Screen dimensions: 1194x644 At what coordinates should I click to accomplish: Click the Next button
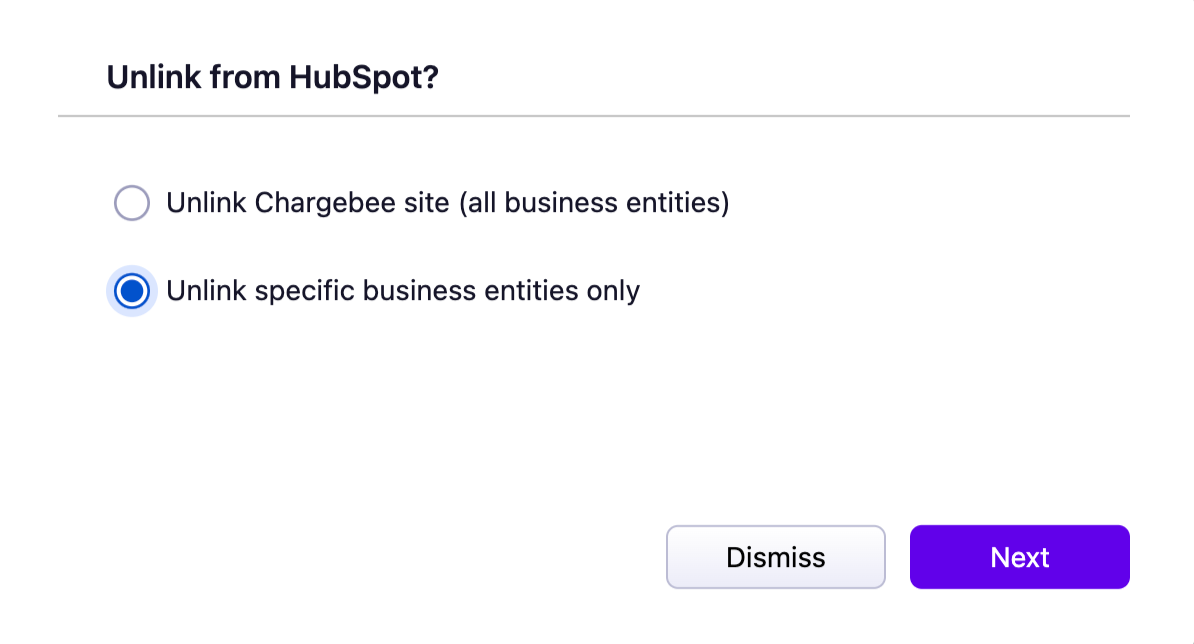click(1019, 557)
